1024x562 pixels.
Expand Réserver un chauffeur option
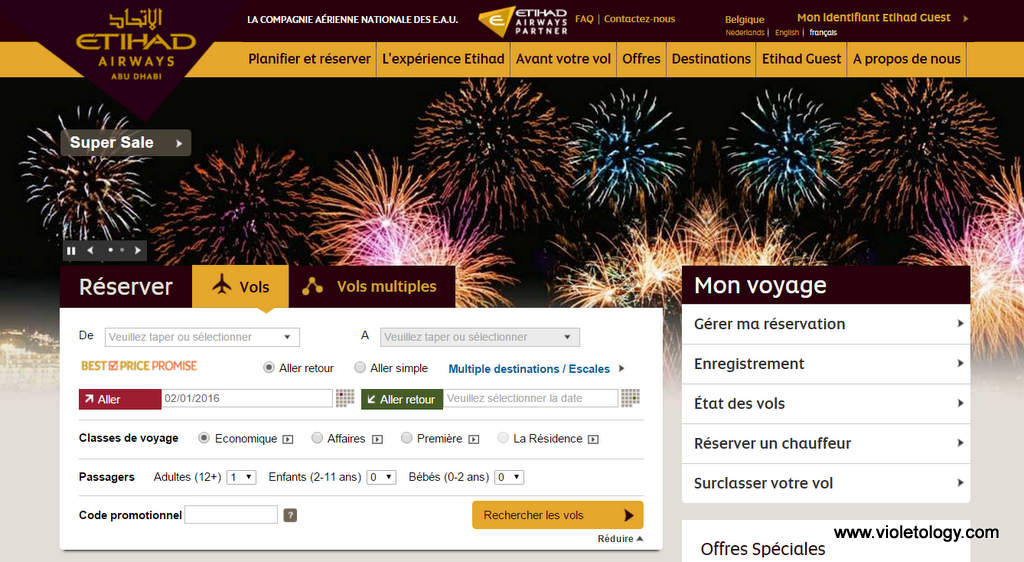[826, 443]
